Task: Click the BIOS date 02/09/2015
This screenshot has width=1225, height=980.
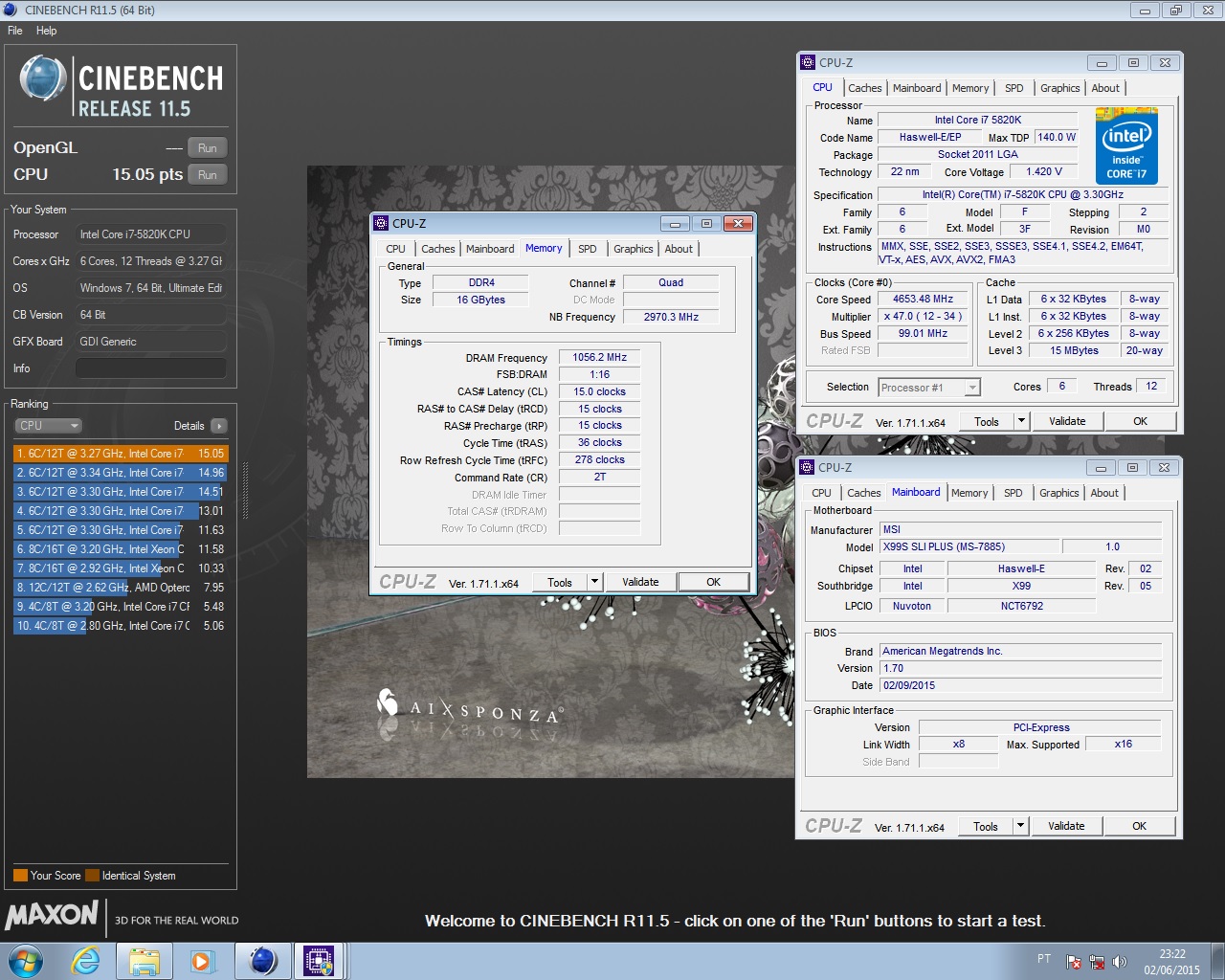Action: (1020, 685)
